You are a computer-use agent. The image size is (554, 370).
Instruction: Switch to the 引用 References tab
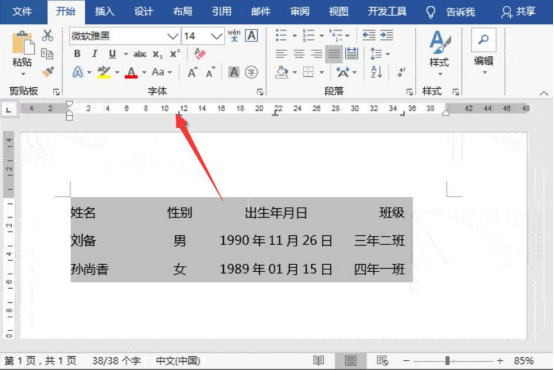click(x=222, y=12)
